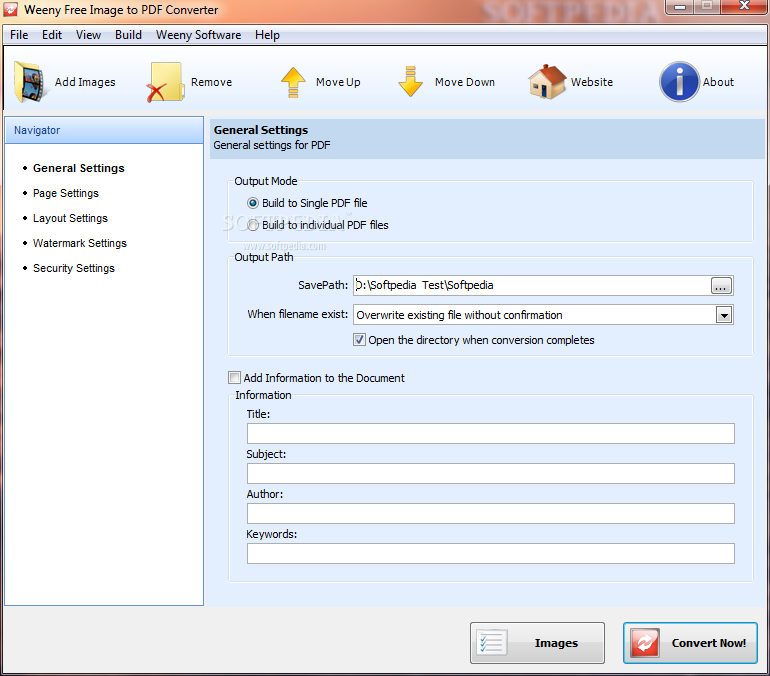
Task: Enable Add Information to the Document
Action: [x=234, y=378]
